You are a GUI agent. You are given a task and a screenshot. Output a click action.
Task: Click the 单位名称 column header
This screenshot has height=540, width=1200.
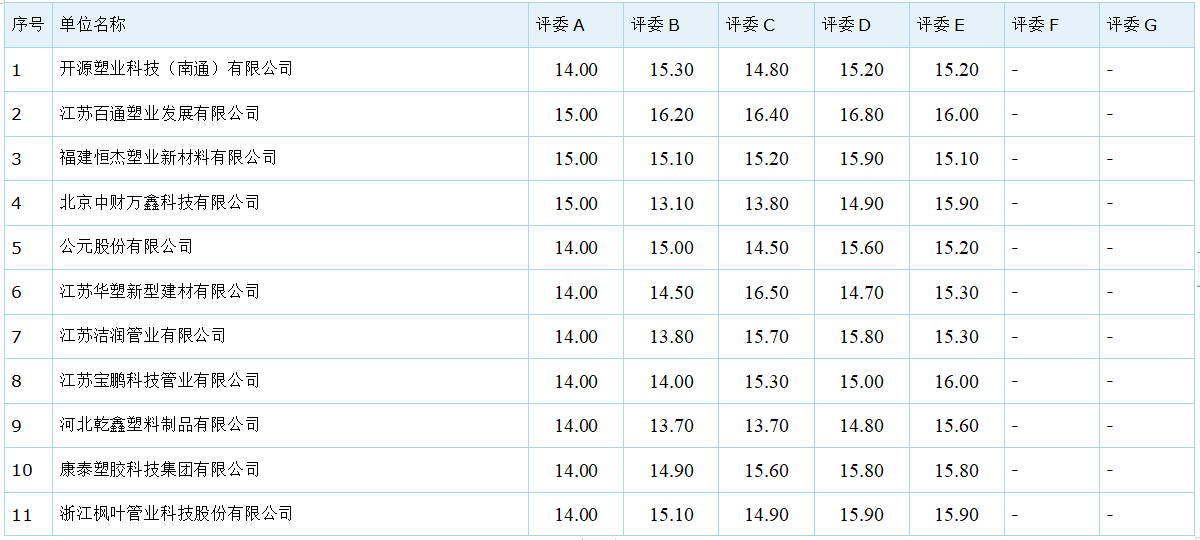point(93,25)
